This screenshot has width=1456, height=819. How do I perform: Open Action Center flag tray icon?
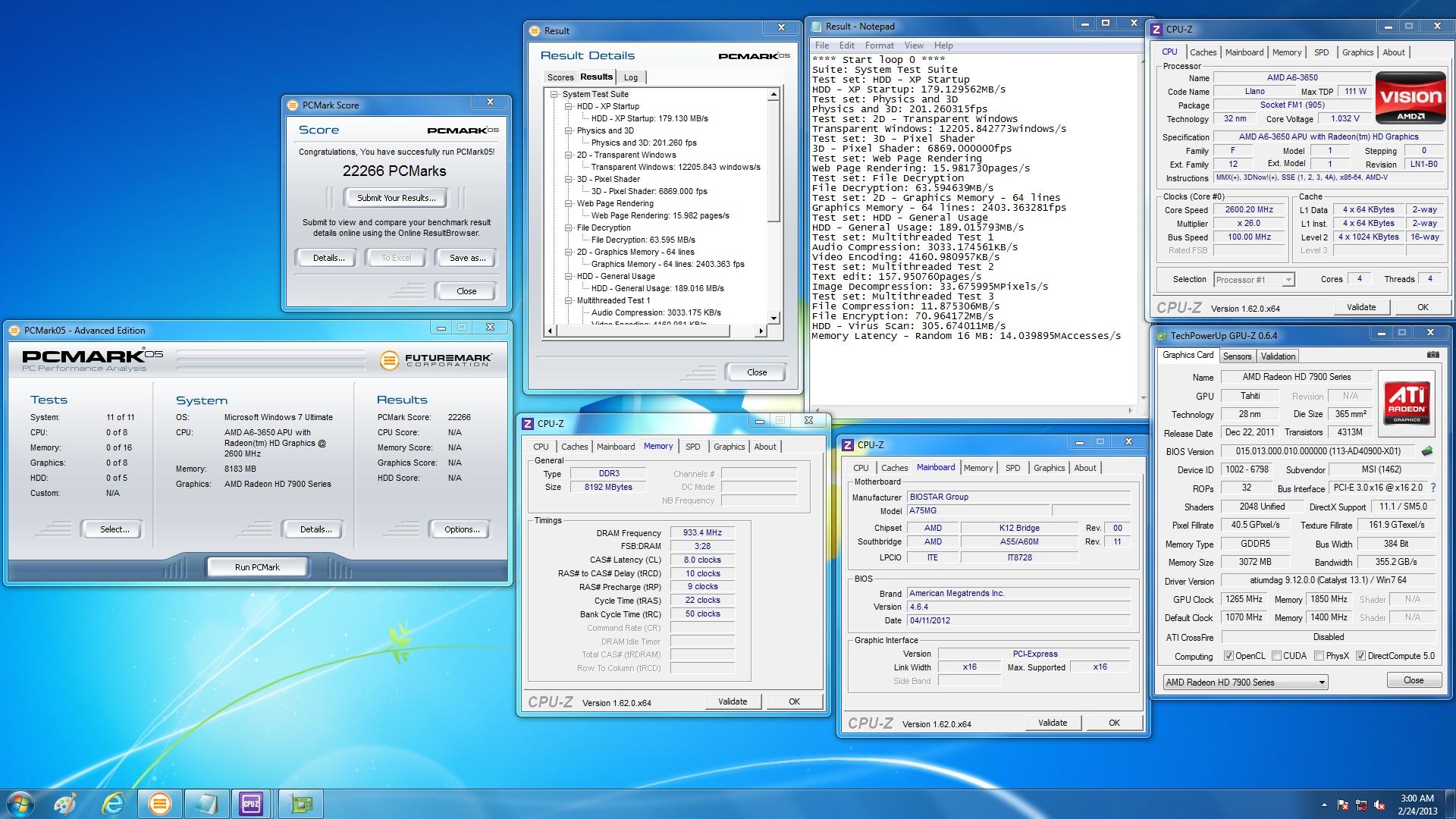tap(1342, 805)
